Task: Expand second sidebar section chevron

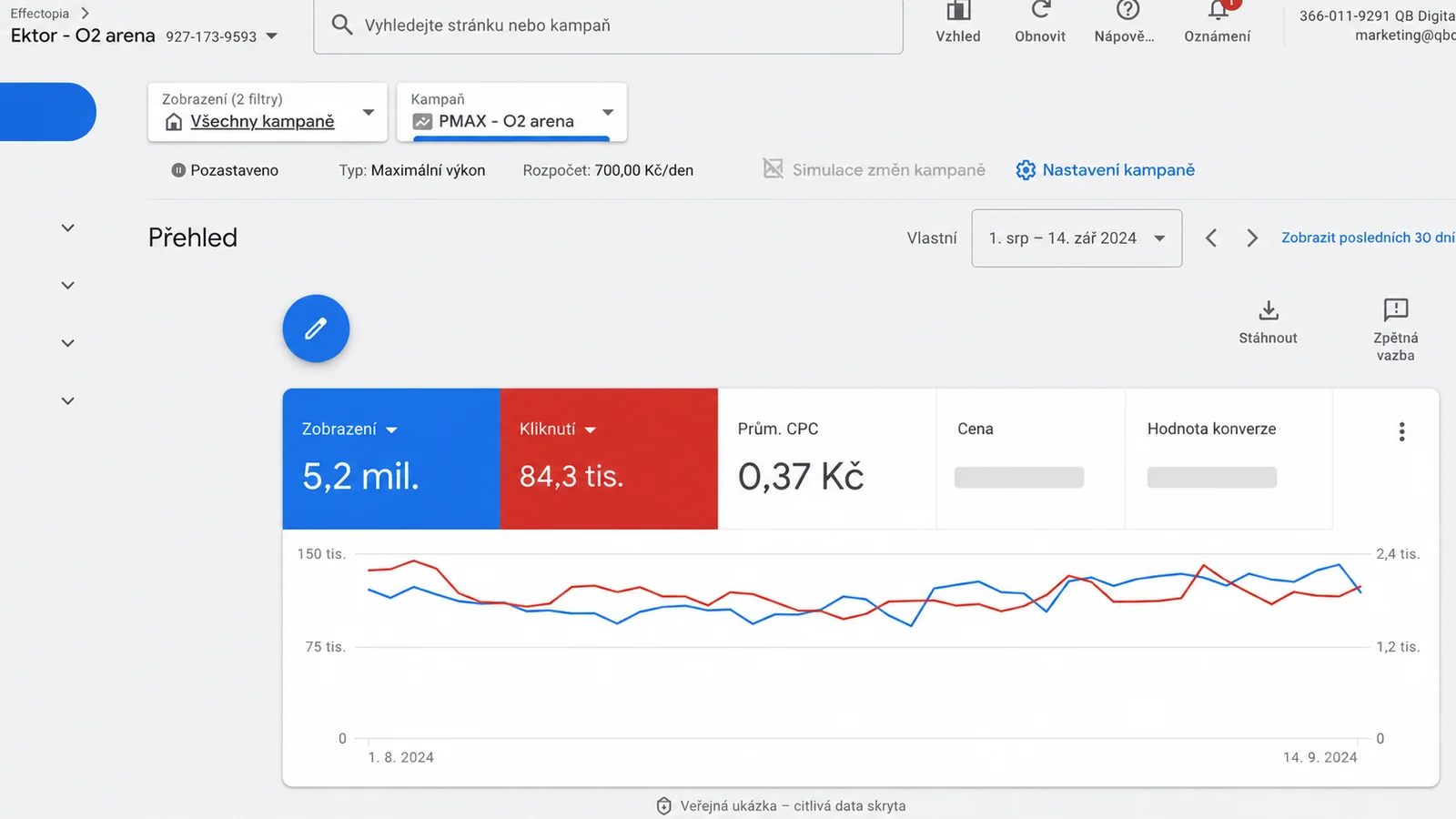Action: (x=67, y=286)
